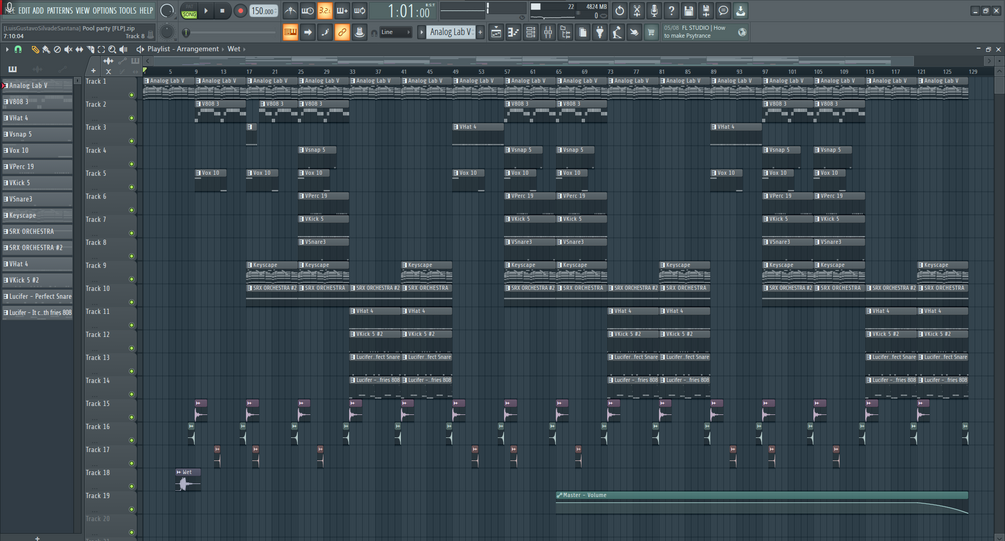Open the Mixer view
This screenshot has height=541, width=1005.
[x=548, y=32]
